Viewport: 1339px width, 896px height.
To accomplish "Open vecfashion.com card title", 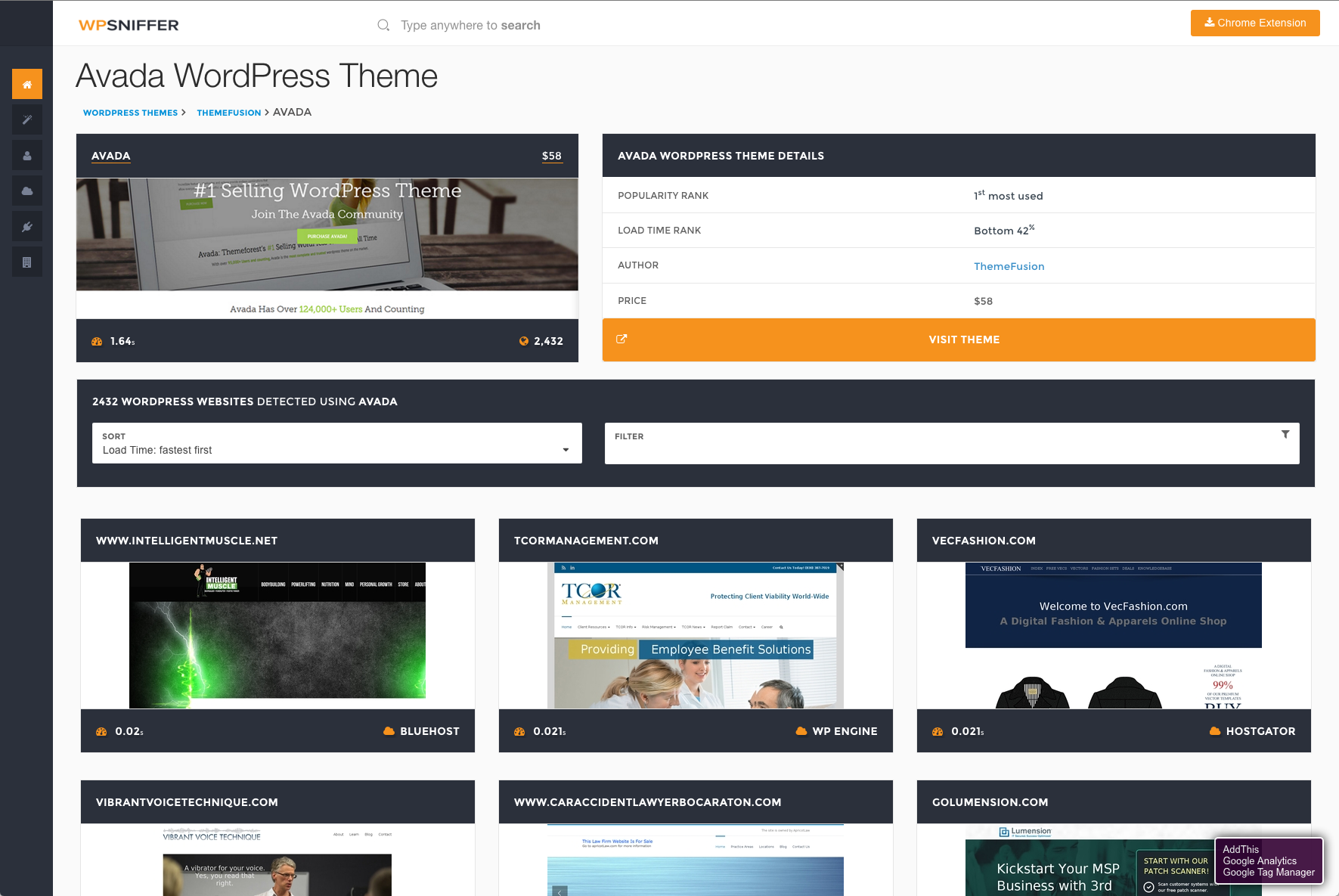I will pyautogui.click(x=984, y=541).
